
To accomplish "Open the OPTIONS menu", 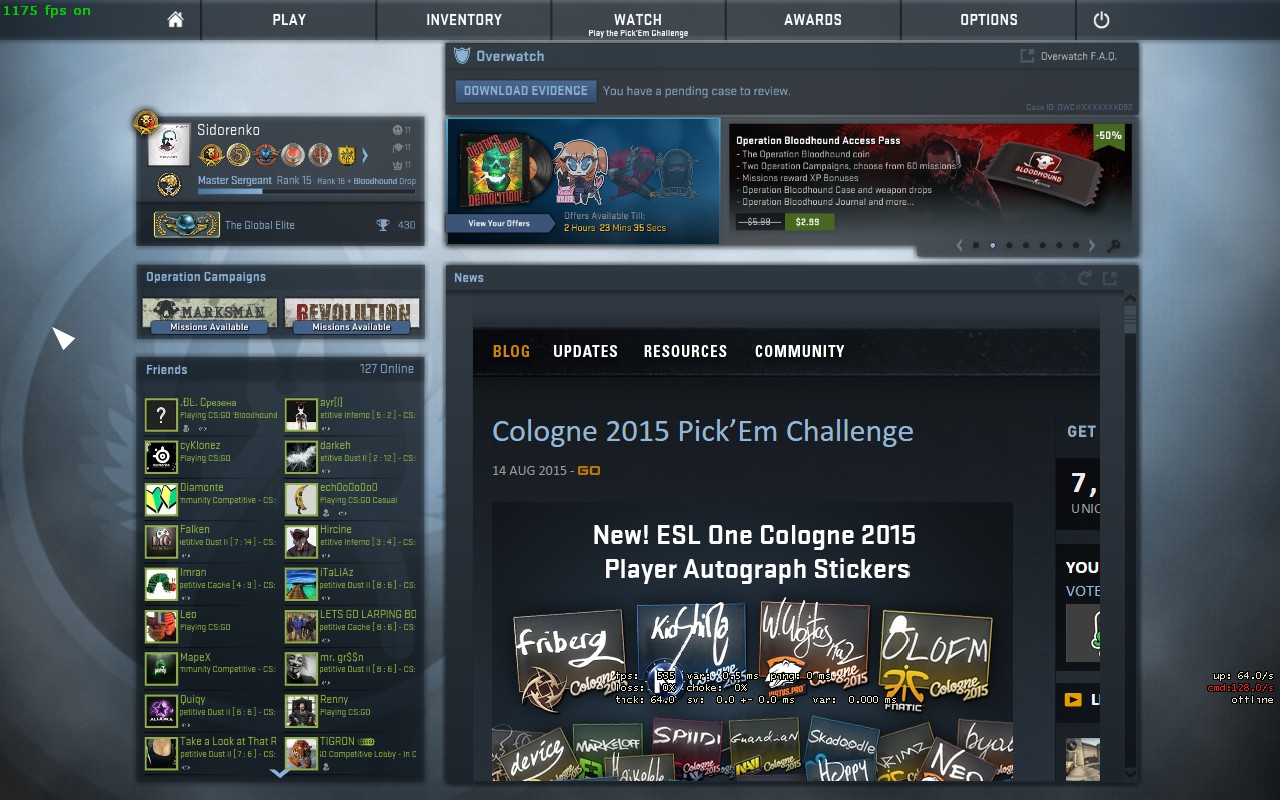I will 989,19.
